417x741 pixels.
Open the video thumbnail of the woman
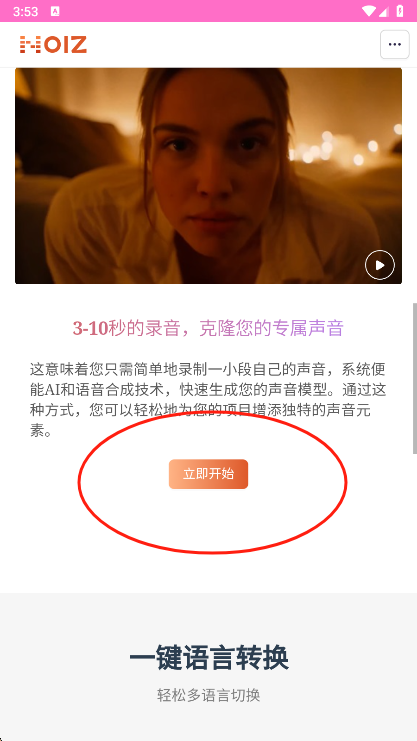click(x=208, y=176)
